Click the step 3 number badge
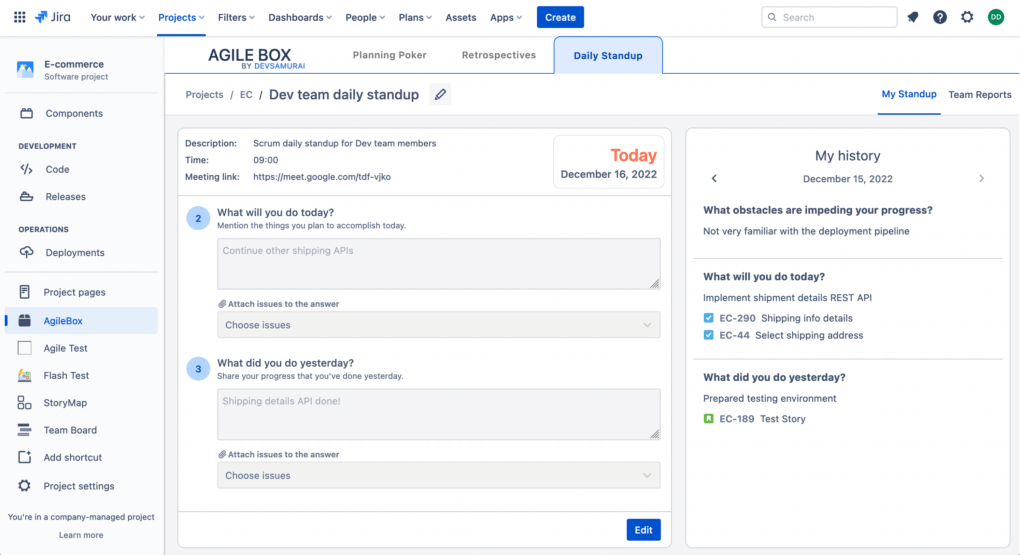Viewport: 1020px width, 555px height. coord(198,369)
